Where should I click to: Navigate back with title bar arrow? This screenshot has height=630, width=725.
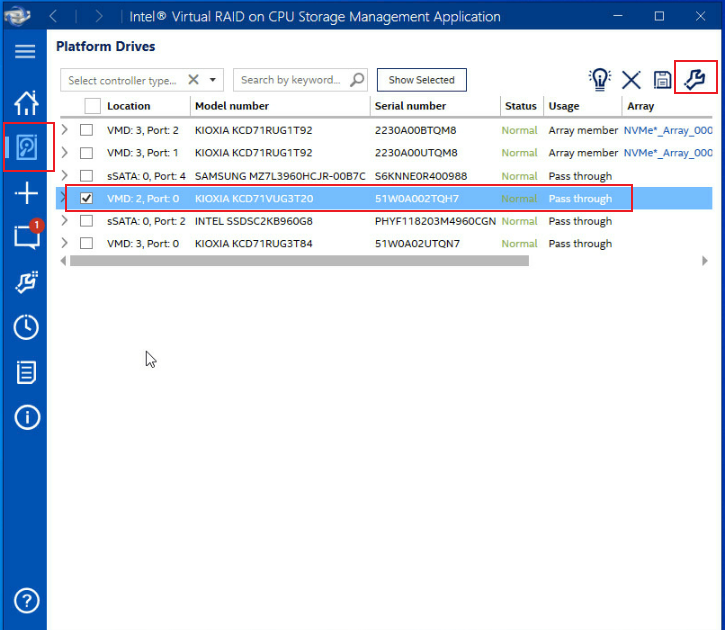[x=53, y=16]
